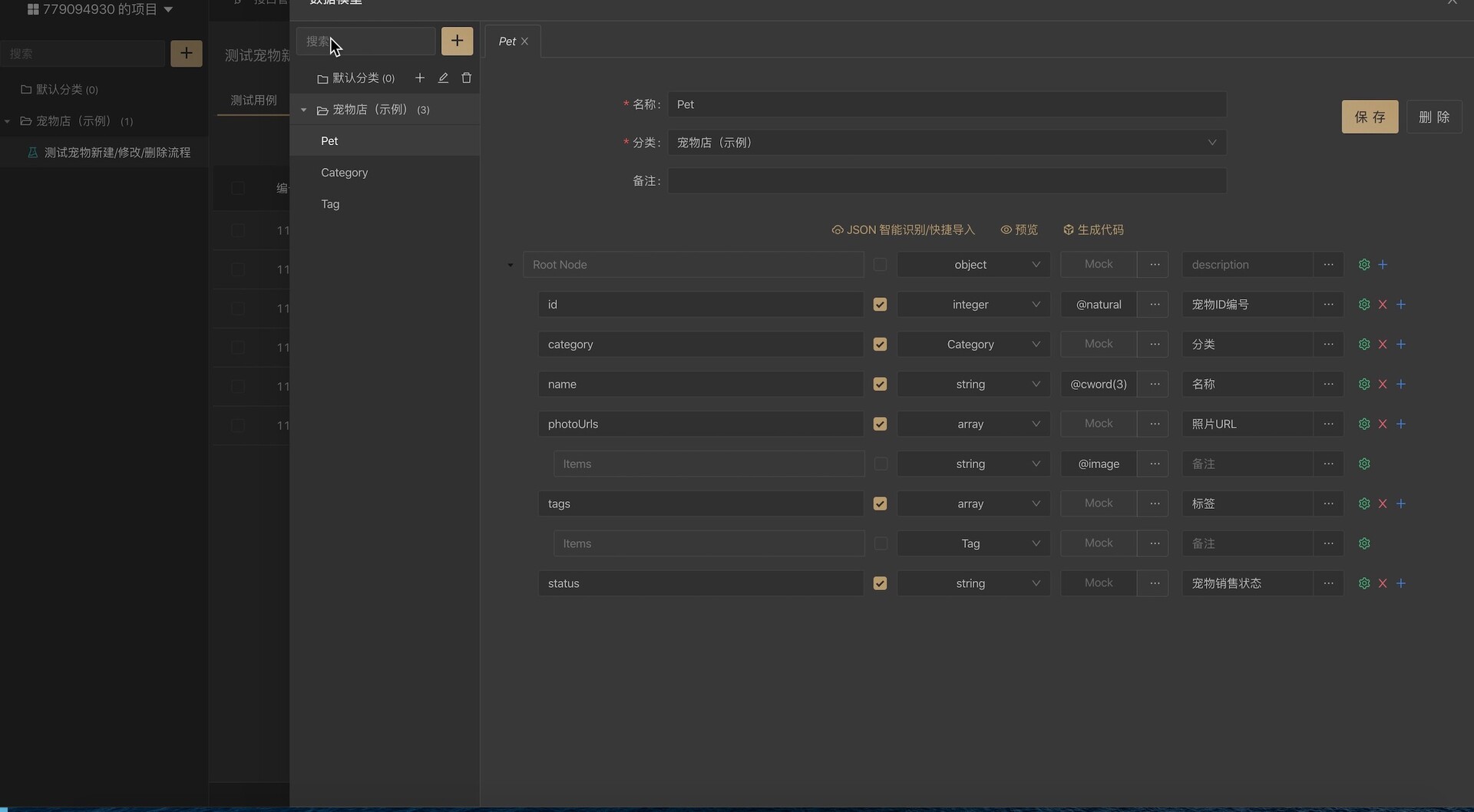Uncheck the tags field checkbox

pos(880,503)
